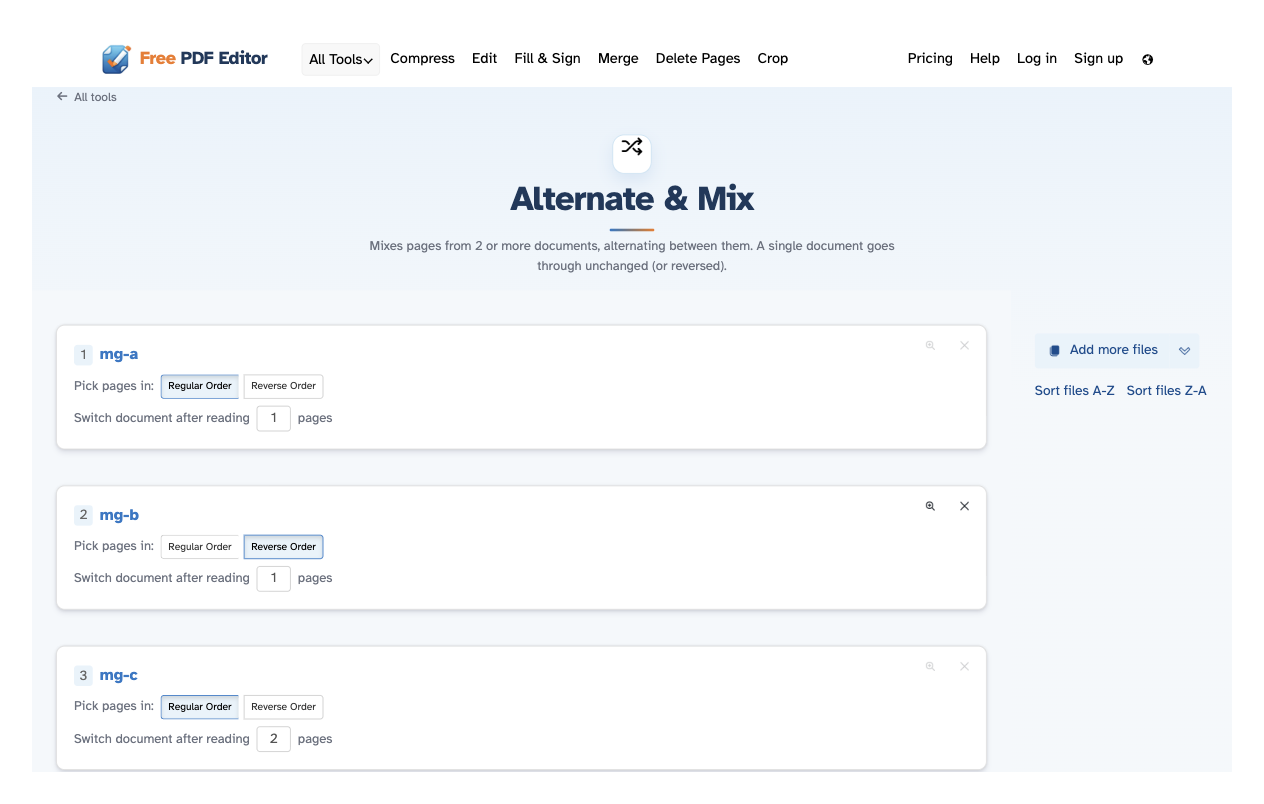Open Delete Pages tool

pos(698,59)
